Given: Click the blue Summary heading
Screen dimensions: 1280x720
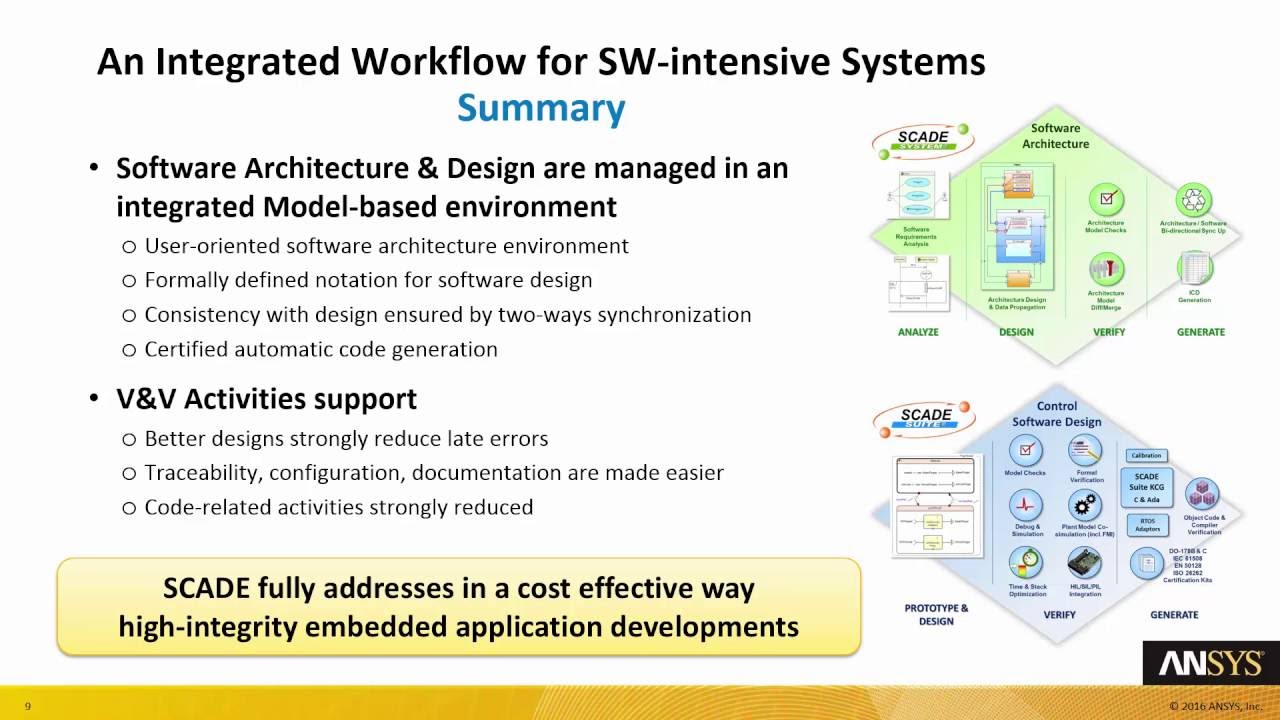Looking at the screenshot, I should pyautogui.click(x=541, y=108).
